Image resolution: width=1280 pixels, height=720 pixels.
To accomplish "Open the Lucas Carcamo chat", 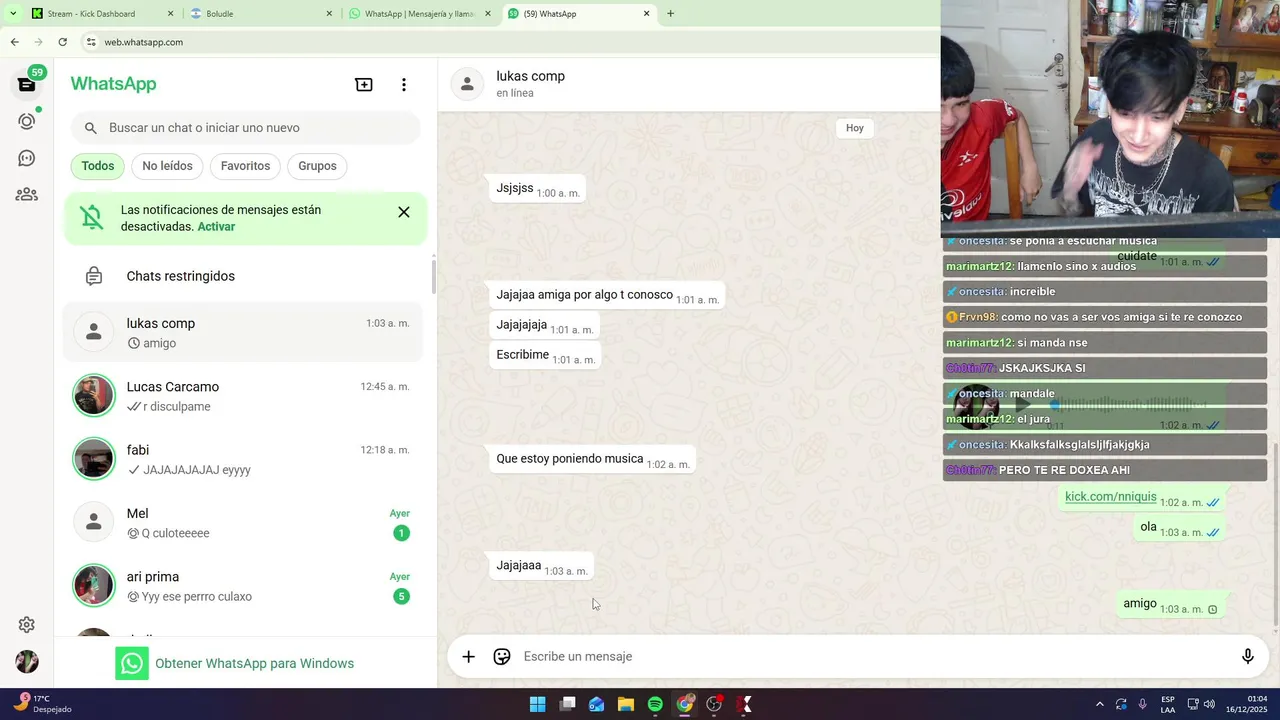I will click(x=244, y=396).
